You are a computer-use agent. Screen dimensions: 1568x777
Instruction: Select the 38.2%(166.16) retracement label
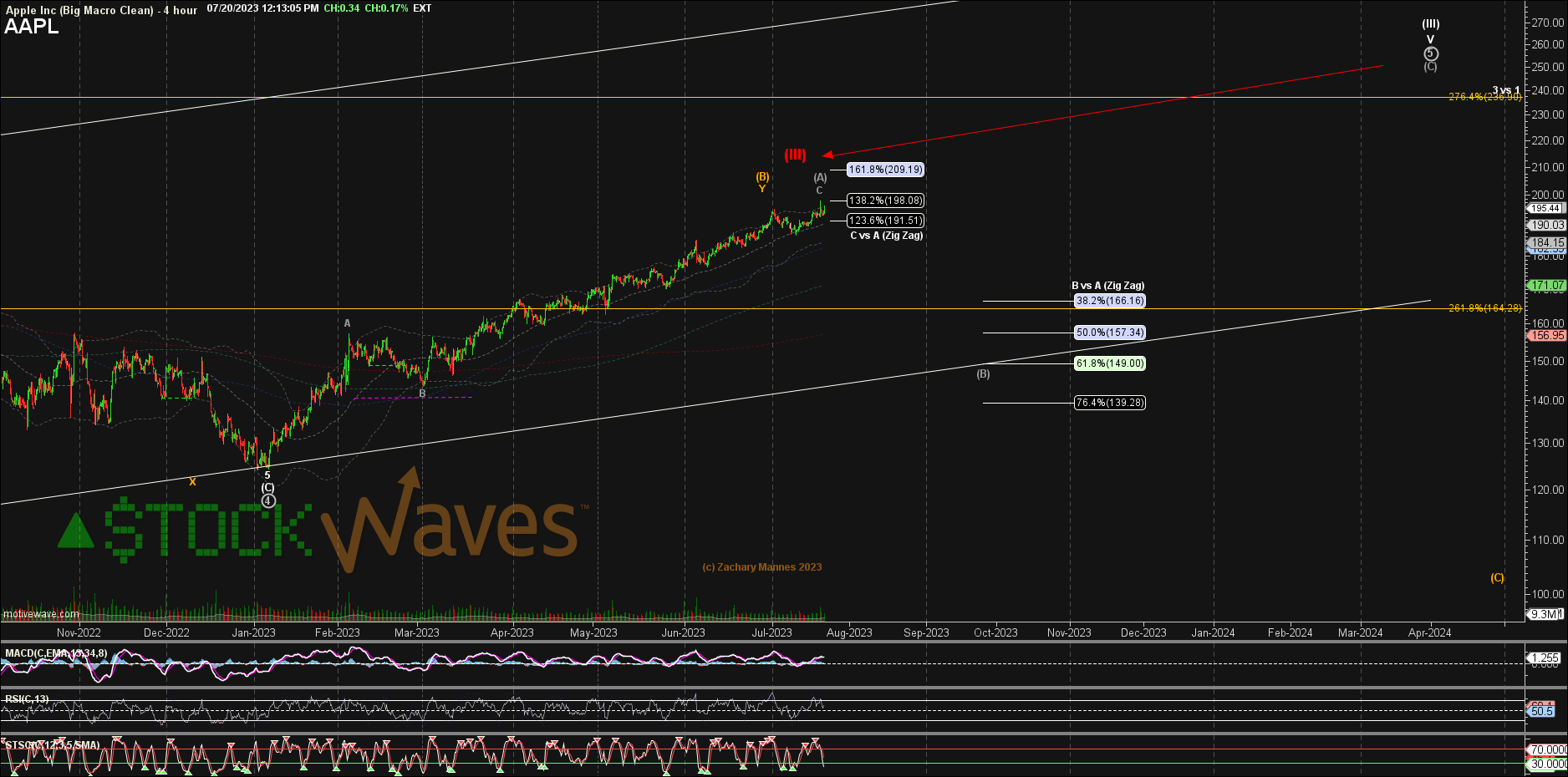[1110, 301]
